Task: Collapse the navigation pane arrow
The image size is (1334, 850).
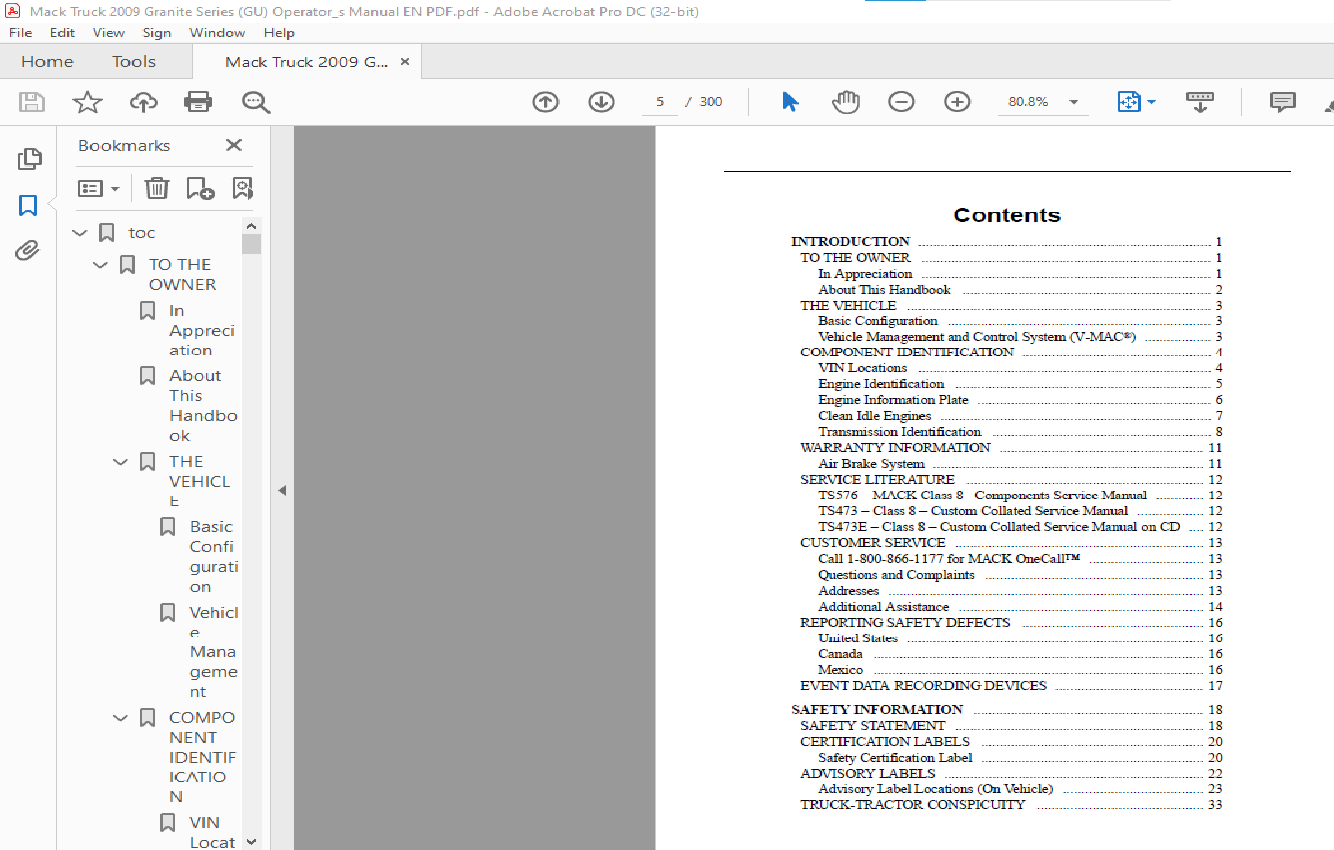Action: 282,490
